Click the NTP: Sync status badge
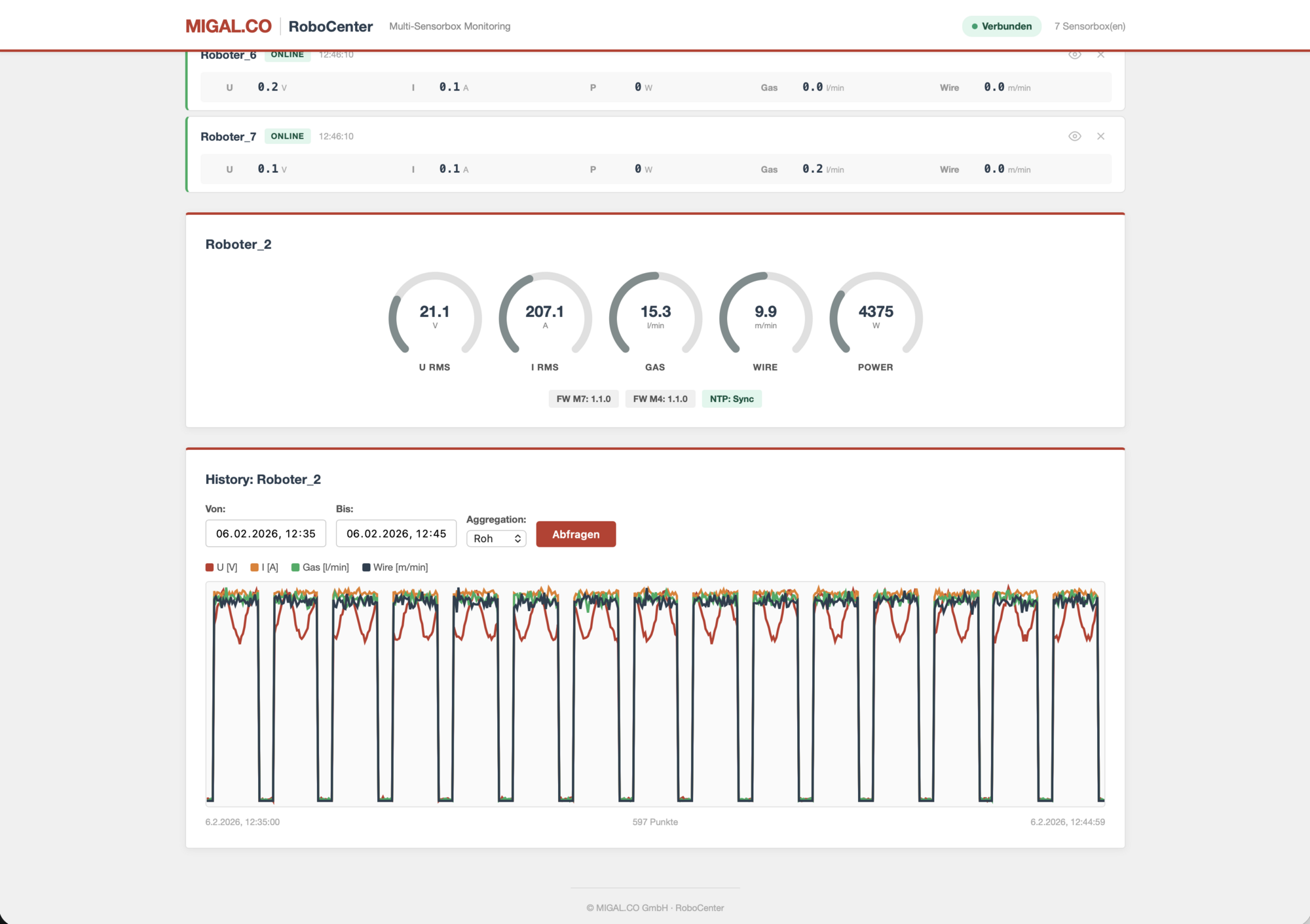This screenshot has width=1310, height=924. (731, 399)
